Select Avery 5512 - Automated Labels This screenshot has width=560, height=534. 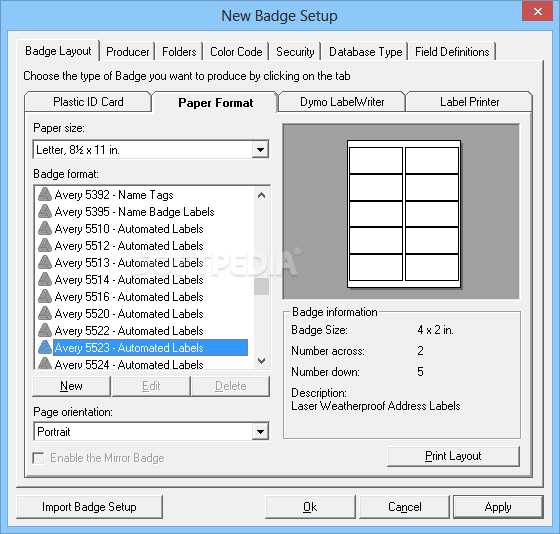pos(129,245)
